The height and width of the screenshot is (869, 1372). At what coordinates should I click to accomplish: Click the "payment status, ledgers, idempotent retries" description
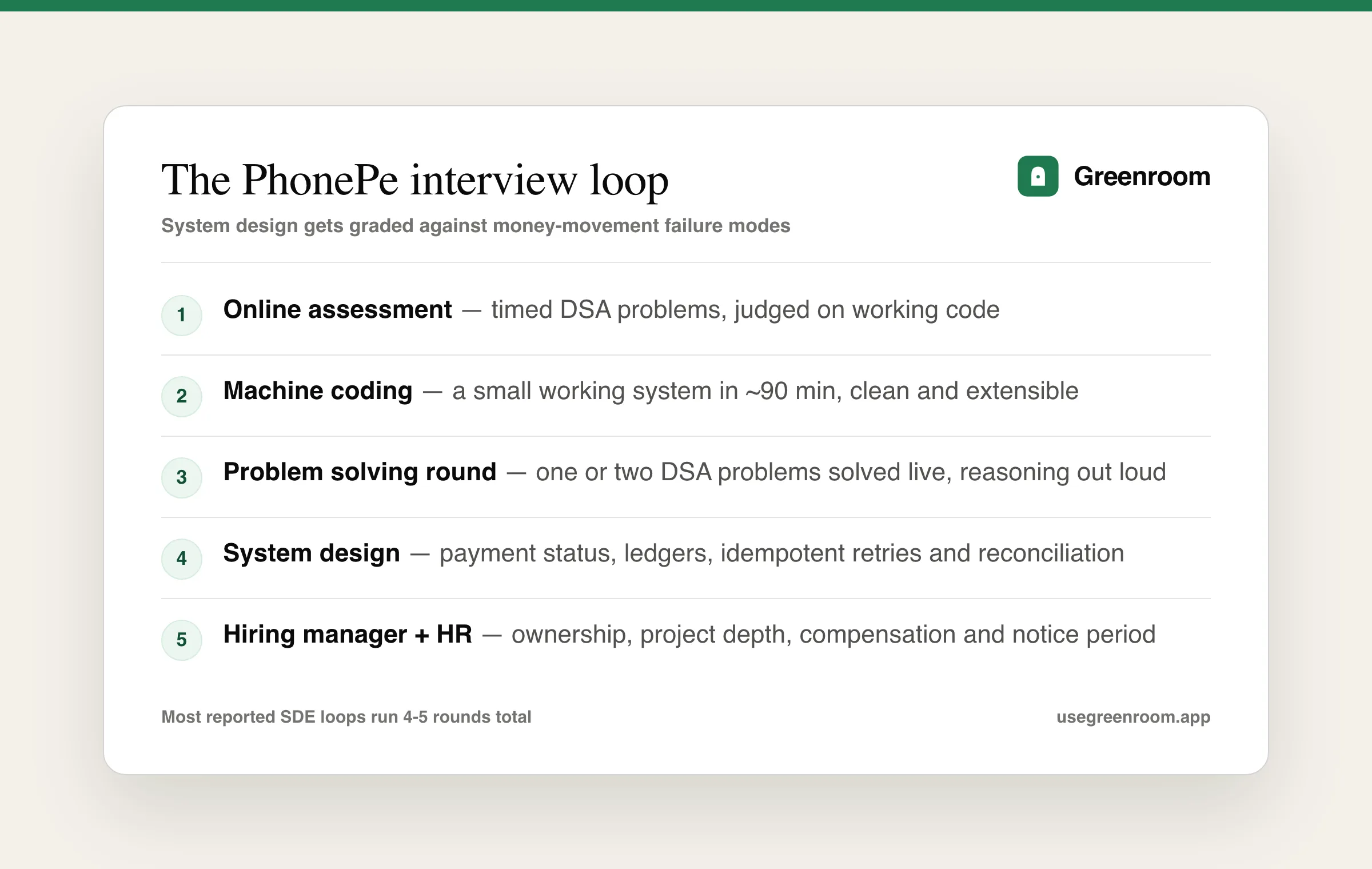pyautogui.click(x=781, y=553)
